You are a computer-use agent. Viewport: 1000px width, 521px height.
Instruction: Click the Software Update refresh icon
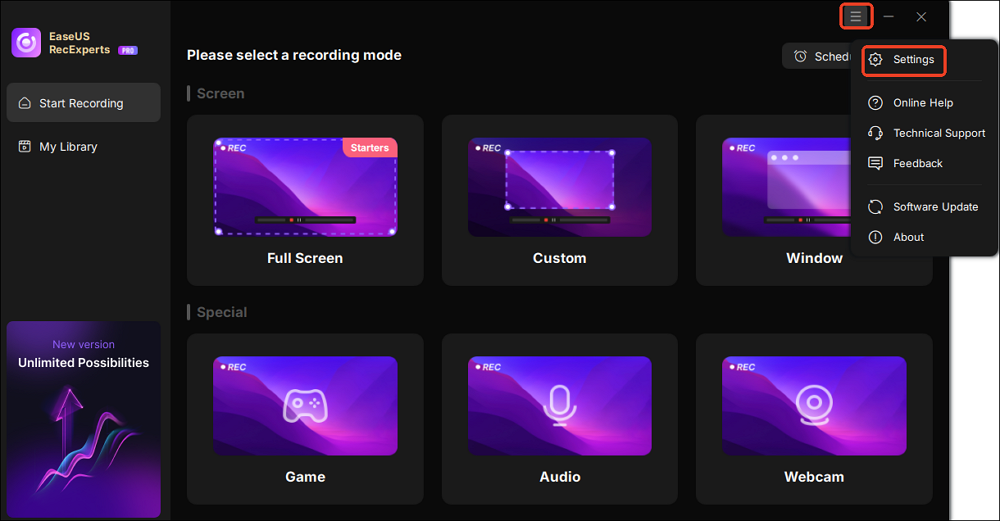(876, 207)
